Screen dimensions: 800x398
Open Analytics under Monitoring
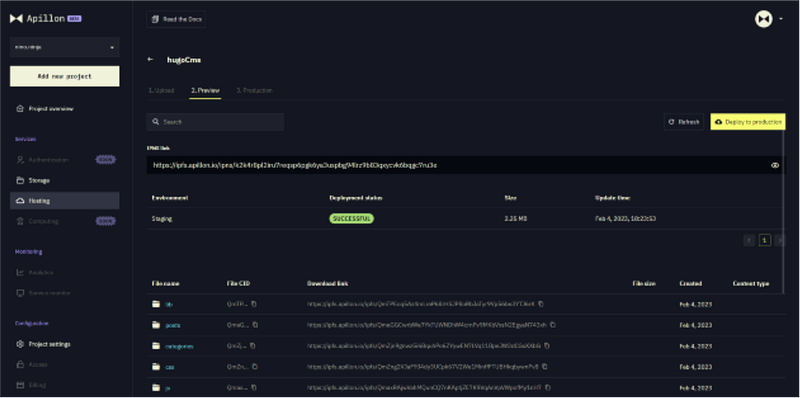click(41, 272)
